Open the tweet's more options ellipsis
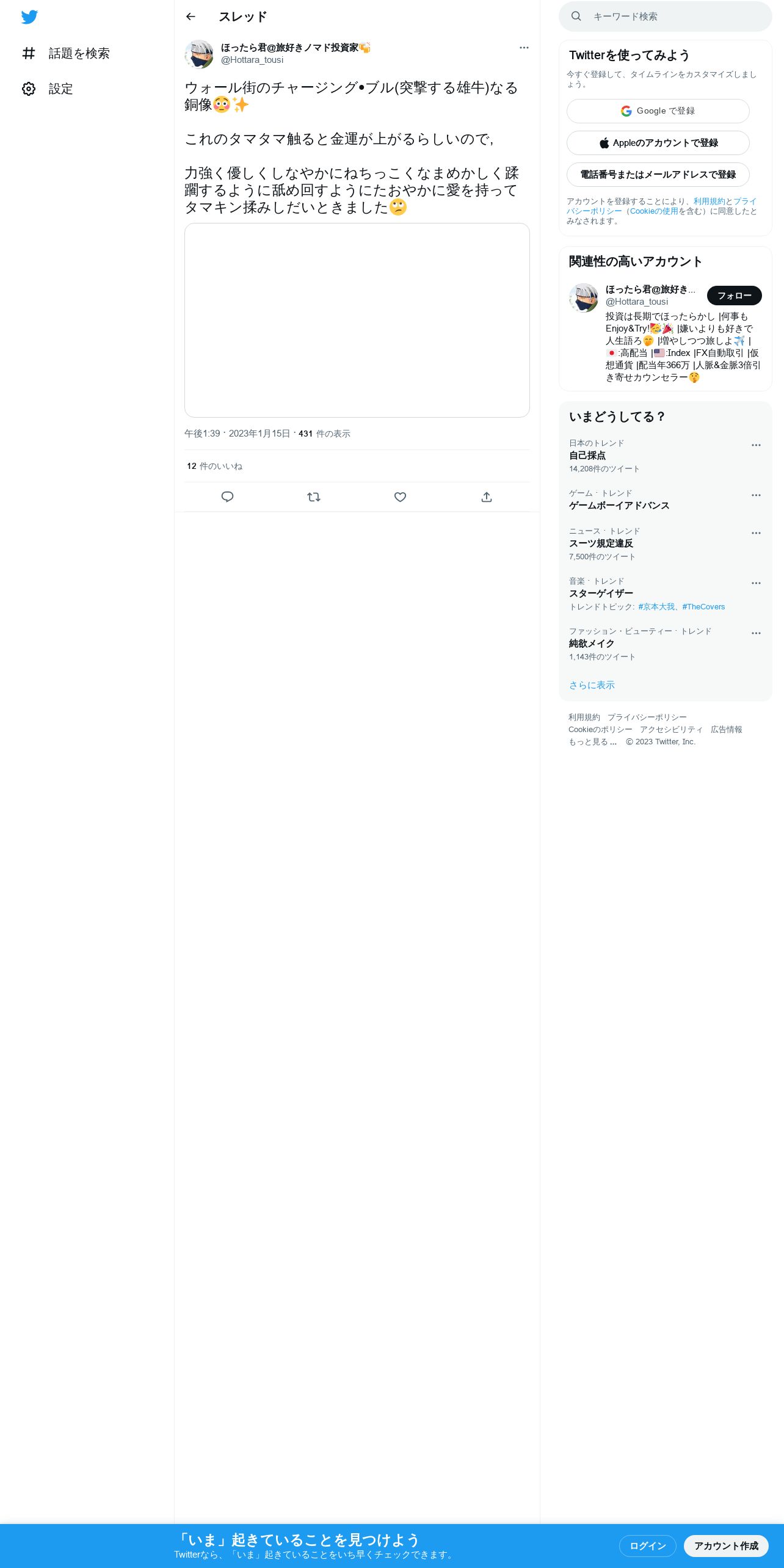This screenshot has width=784, height=1568. click(x=524, y=48)
